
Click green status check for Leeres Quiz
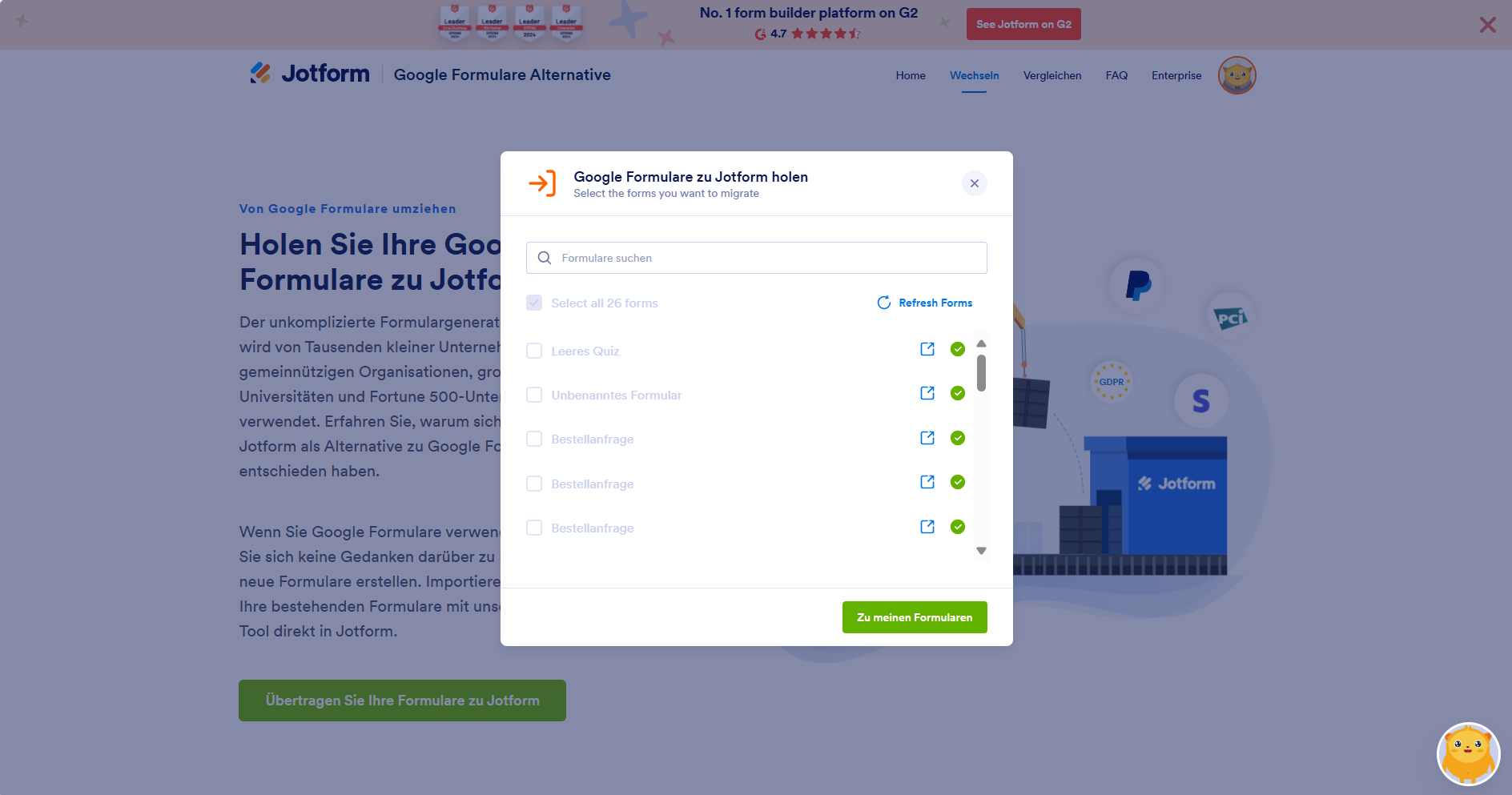tap(958, 349)
